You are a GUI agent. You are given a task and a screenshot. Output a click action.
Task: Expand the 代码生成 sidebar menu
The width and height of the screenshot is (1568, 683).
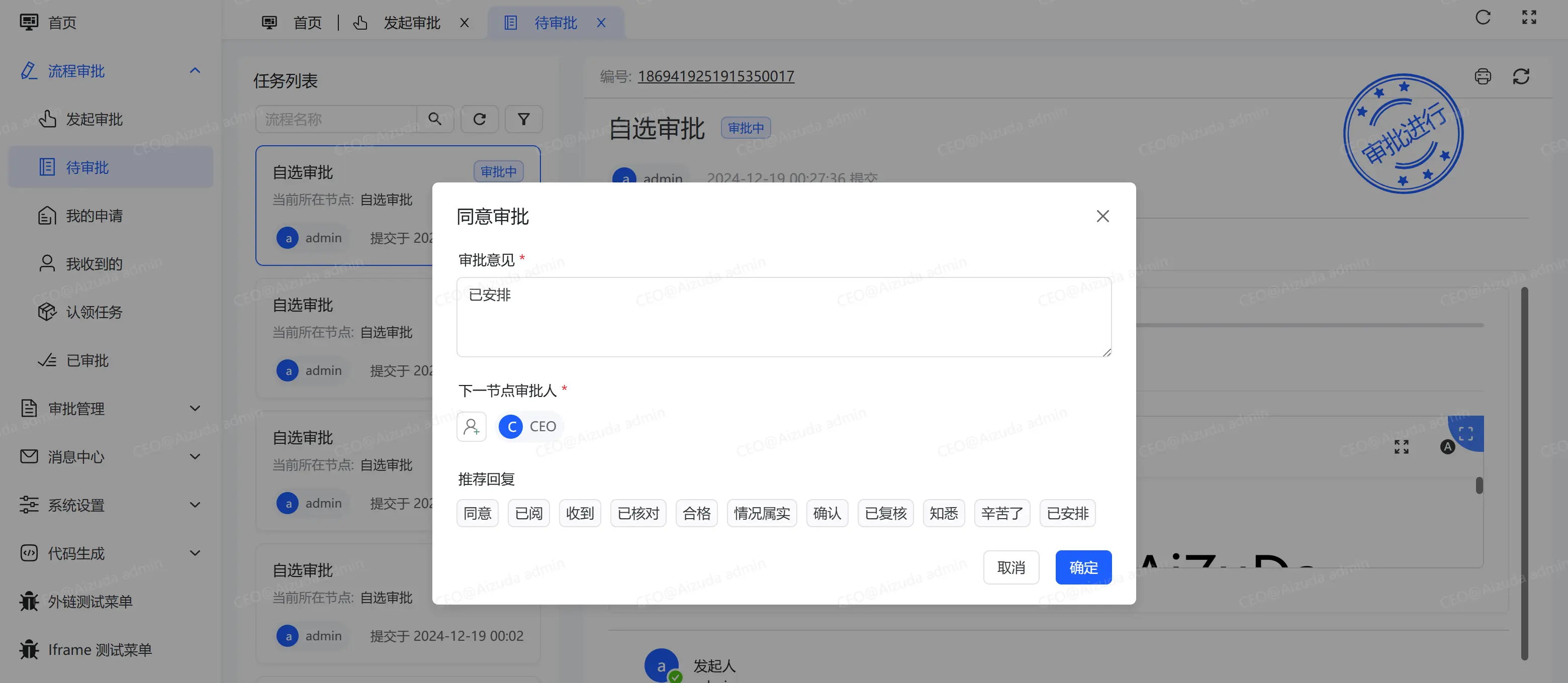pos(111,553)
